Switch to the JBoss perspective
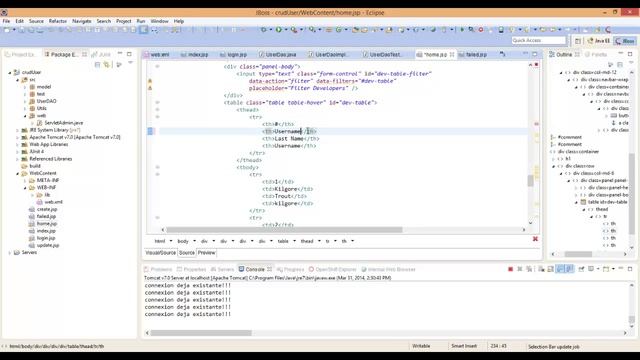 tap(625, 41)
